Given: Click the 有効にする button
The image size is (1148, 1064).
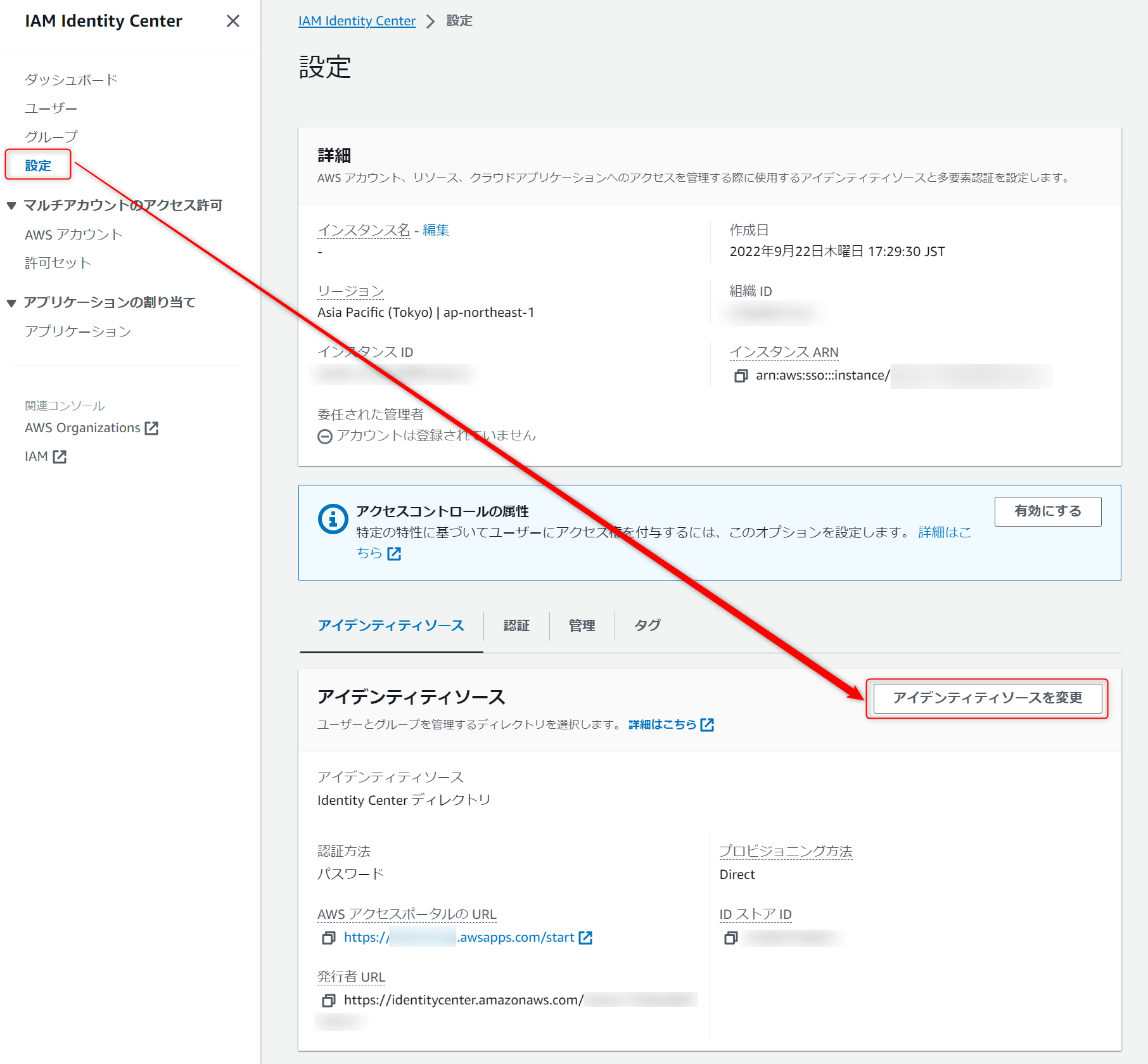Looking at the screenshot, I should [x=1048, y=511].
